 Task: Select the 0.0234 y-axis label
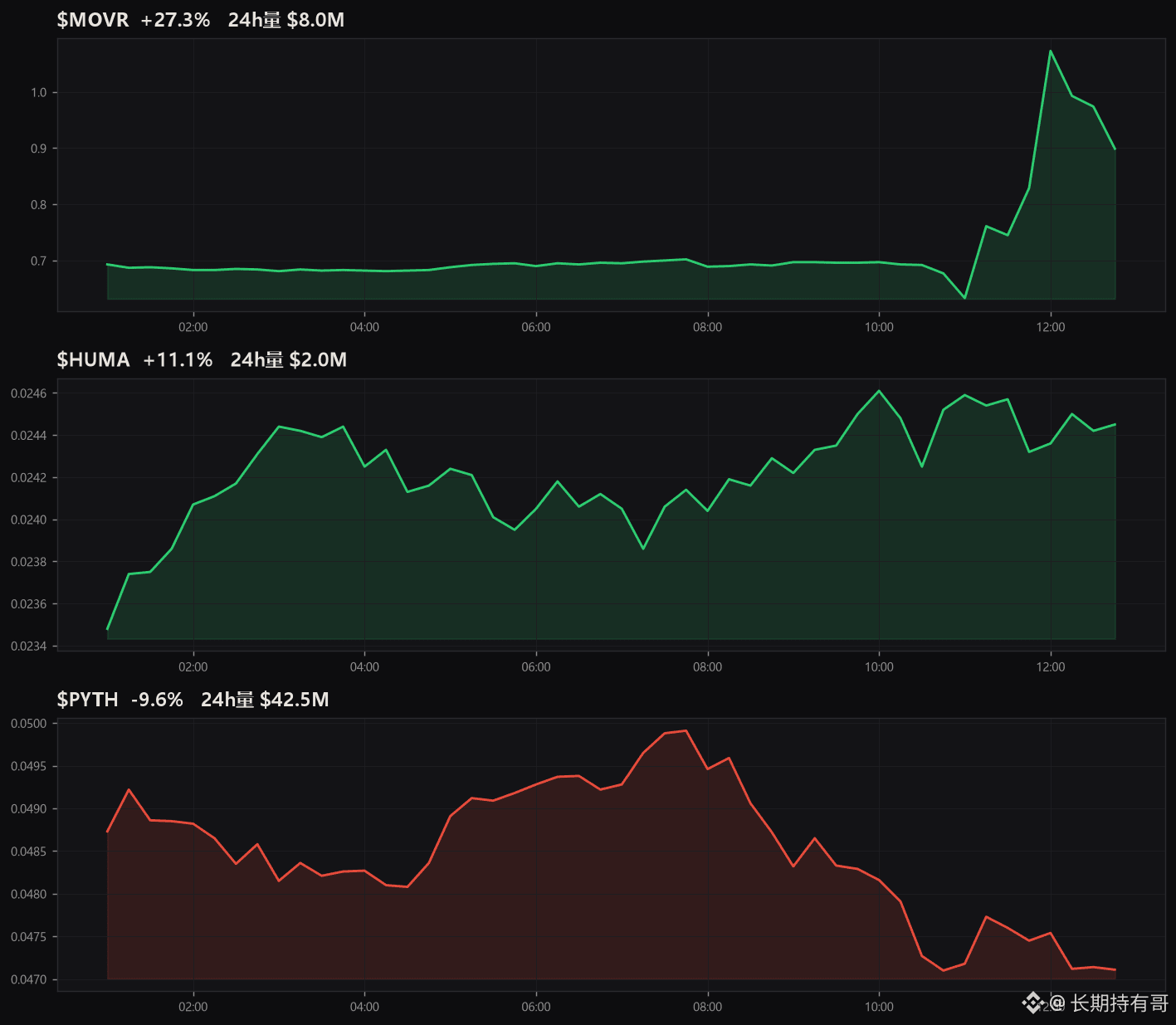click(x=29, y=647)
